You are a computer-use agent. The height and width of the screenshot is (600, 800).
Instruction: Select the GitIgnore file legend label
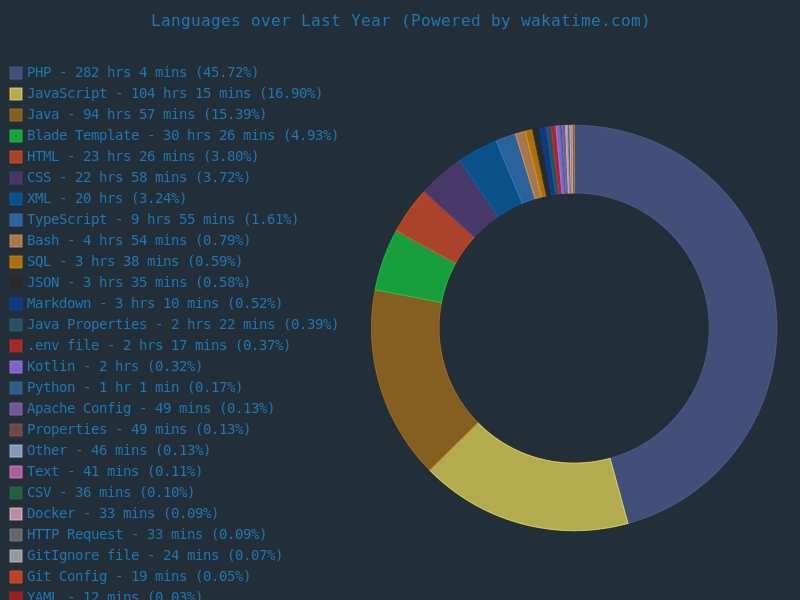[x=155, y=556]
